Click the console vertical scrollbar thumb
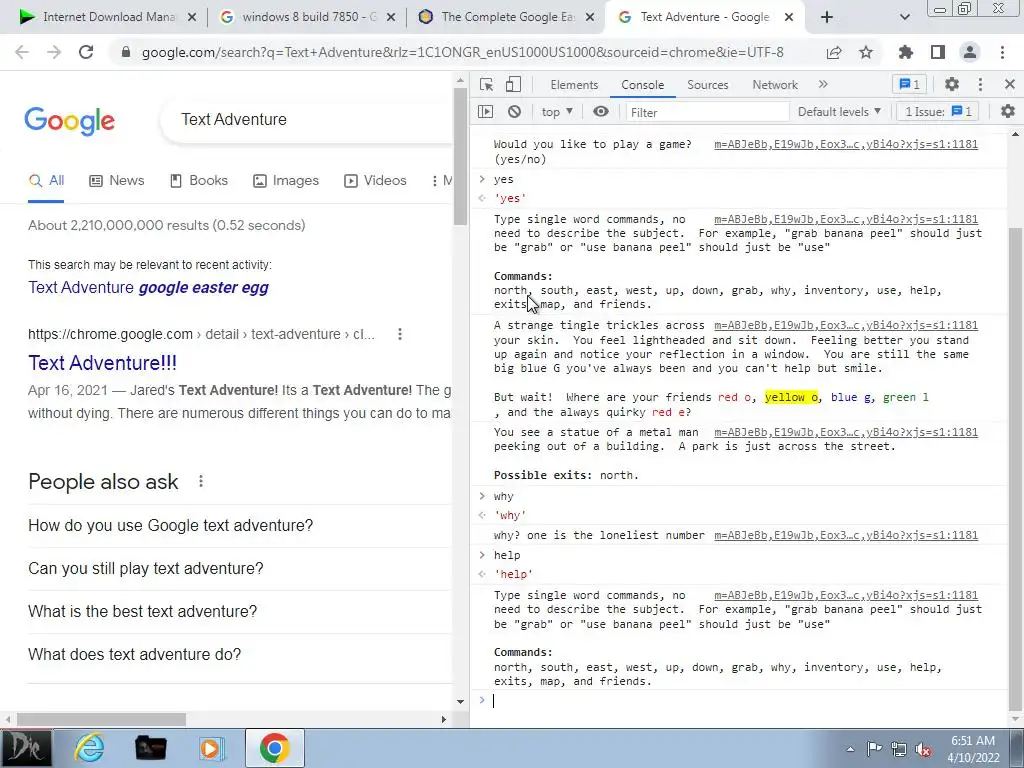1024x768 pixels. point(1015,468)
